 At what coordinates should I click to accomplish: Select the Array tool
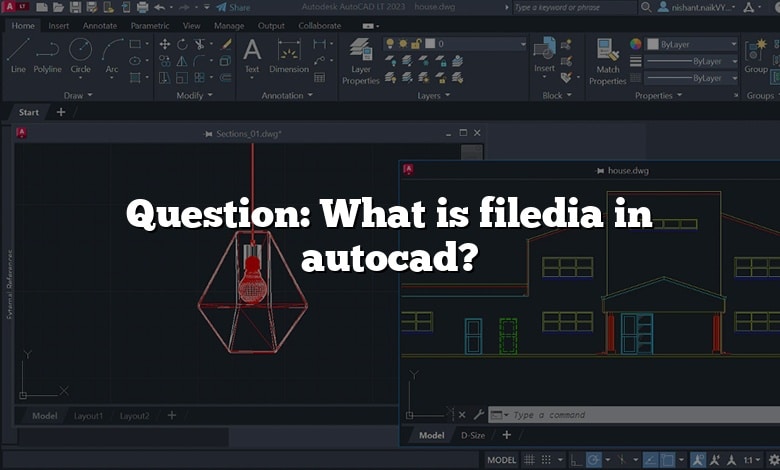click(x=199, y=77)
